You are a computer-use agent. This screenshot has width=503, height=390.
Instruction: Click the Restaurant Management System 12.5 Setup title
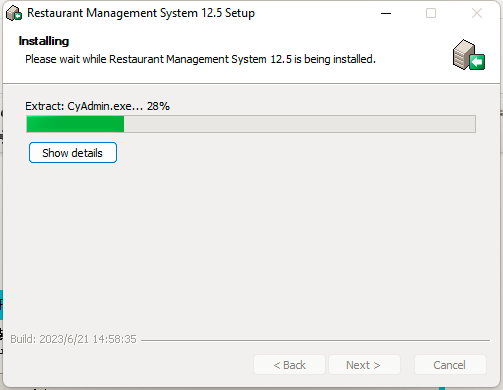click(x=141, y=13)
